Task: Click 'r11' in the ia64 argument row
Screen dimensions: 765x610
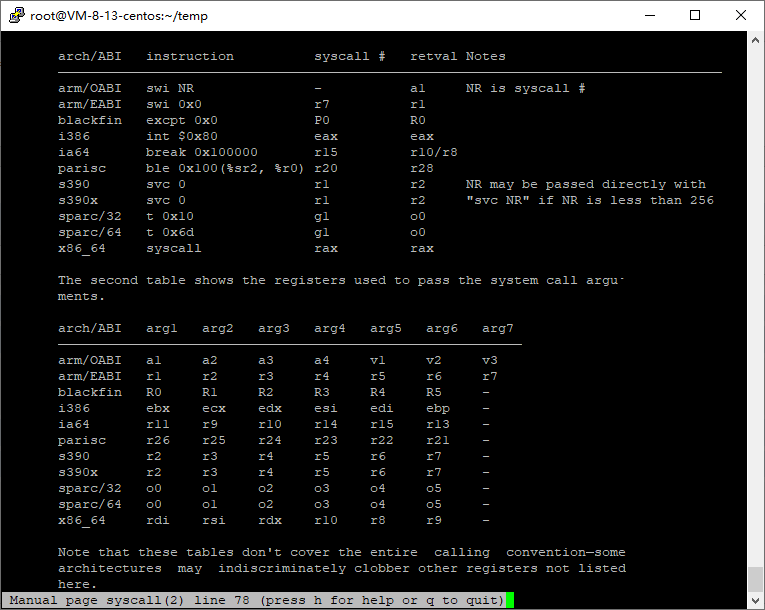Action: pos(158,425)
